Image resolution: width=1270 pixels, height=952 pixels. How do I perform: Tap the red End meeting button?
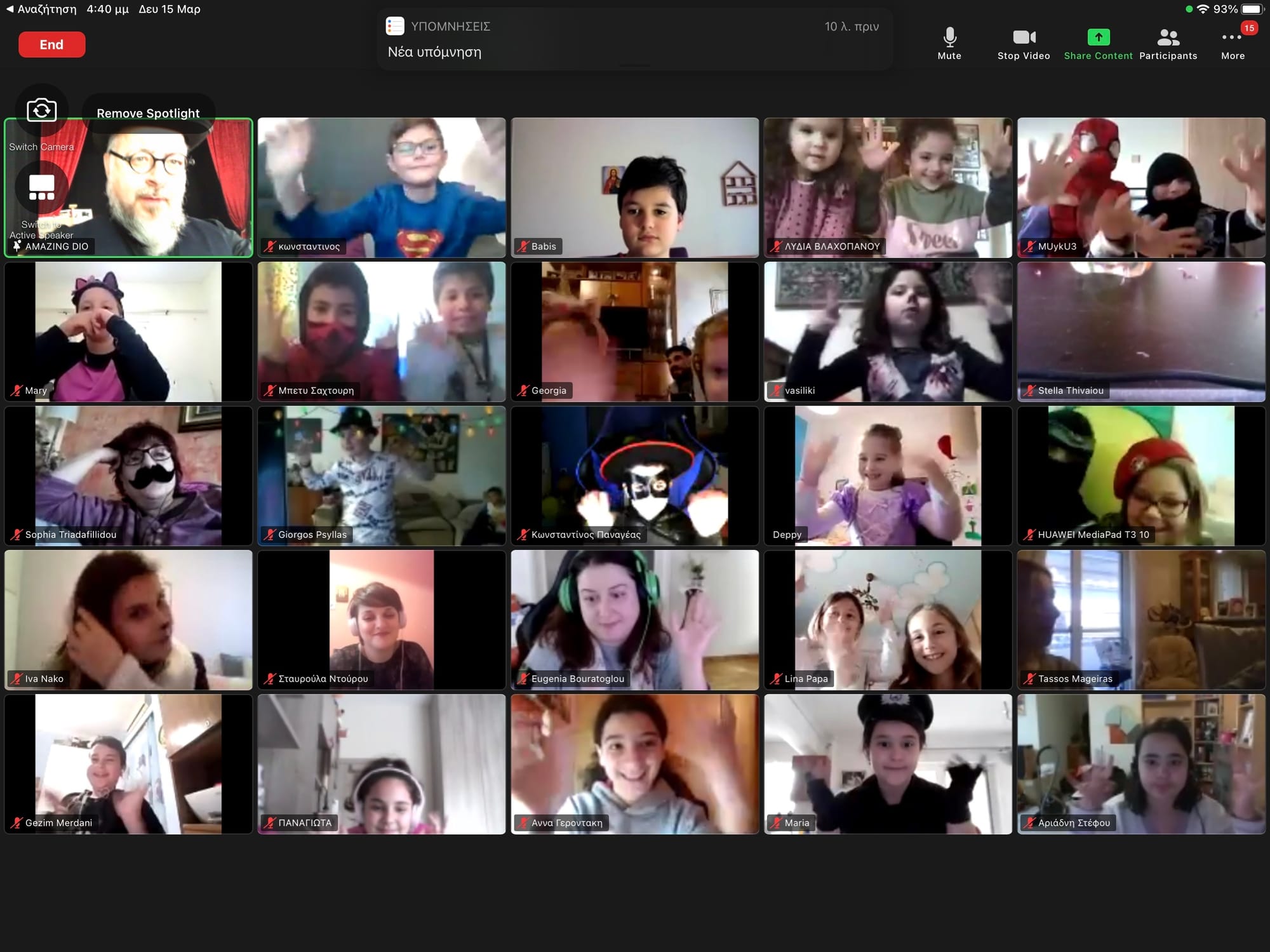[51, 44]
